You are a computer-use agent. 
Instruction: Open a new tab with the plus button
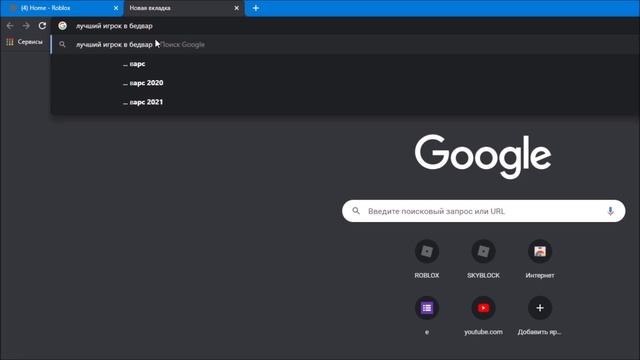click(x=256, y=8)
